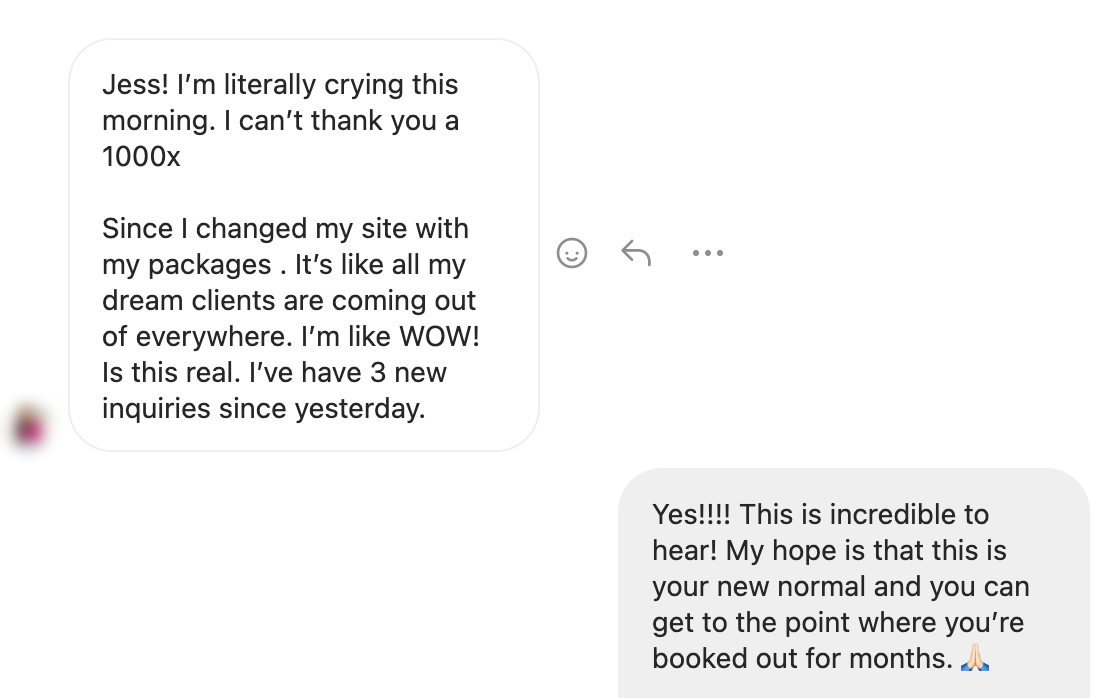Click the word "Yes!!!!" in the reply
Screen dimensions: 1110x698
[692, 515]
